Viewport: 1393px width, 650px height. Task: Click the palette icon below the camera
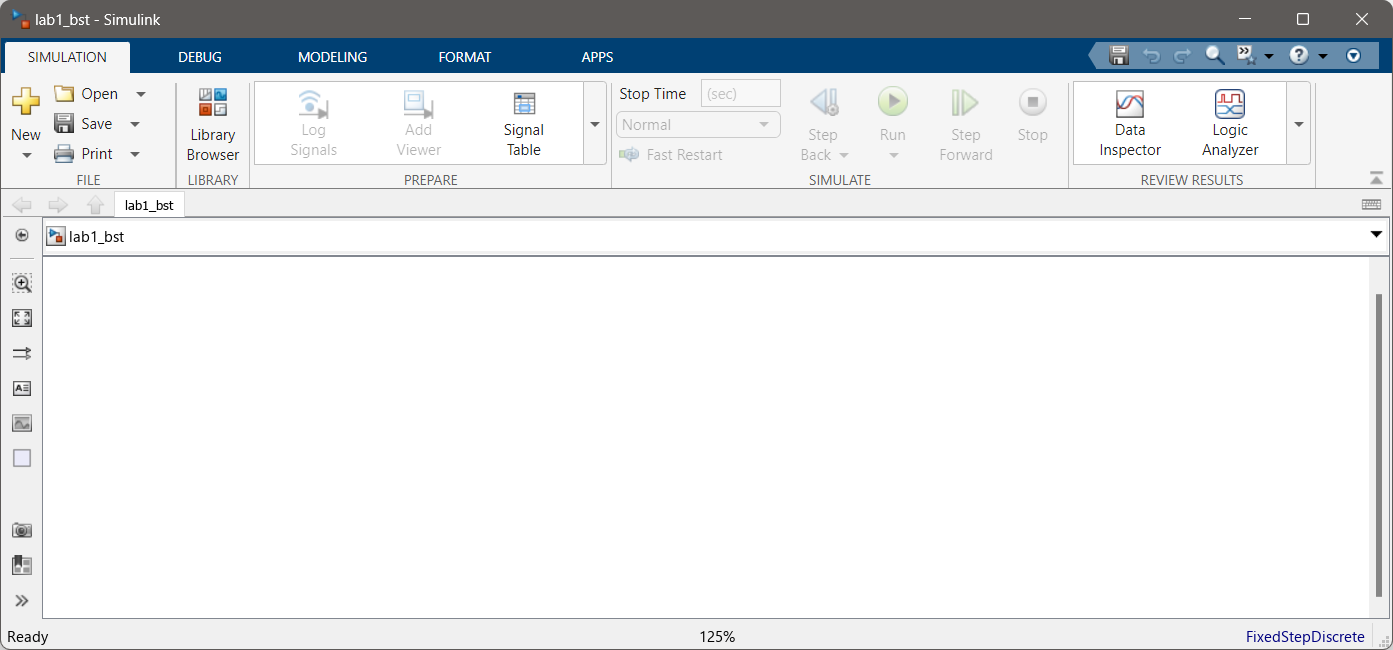[x=22, y=565]
